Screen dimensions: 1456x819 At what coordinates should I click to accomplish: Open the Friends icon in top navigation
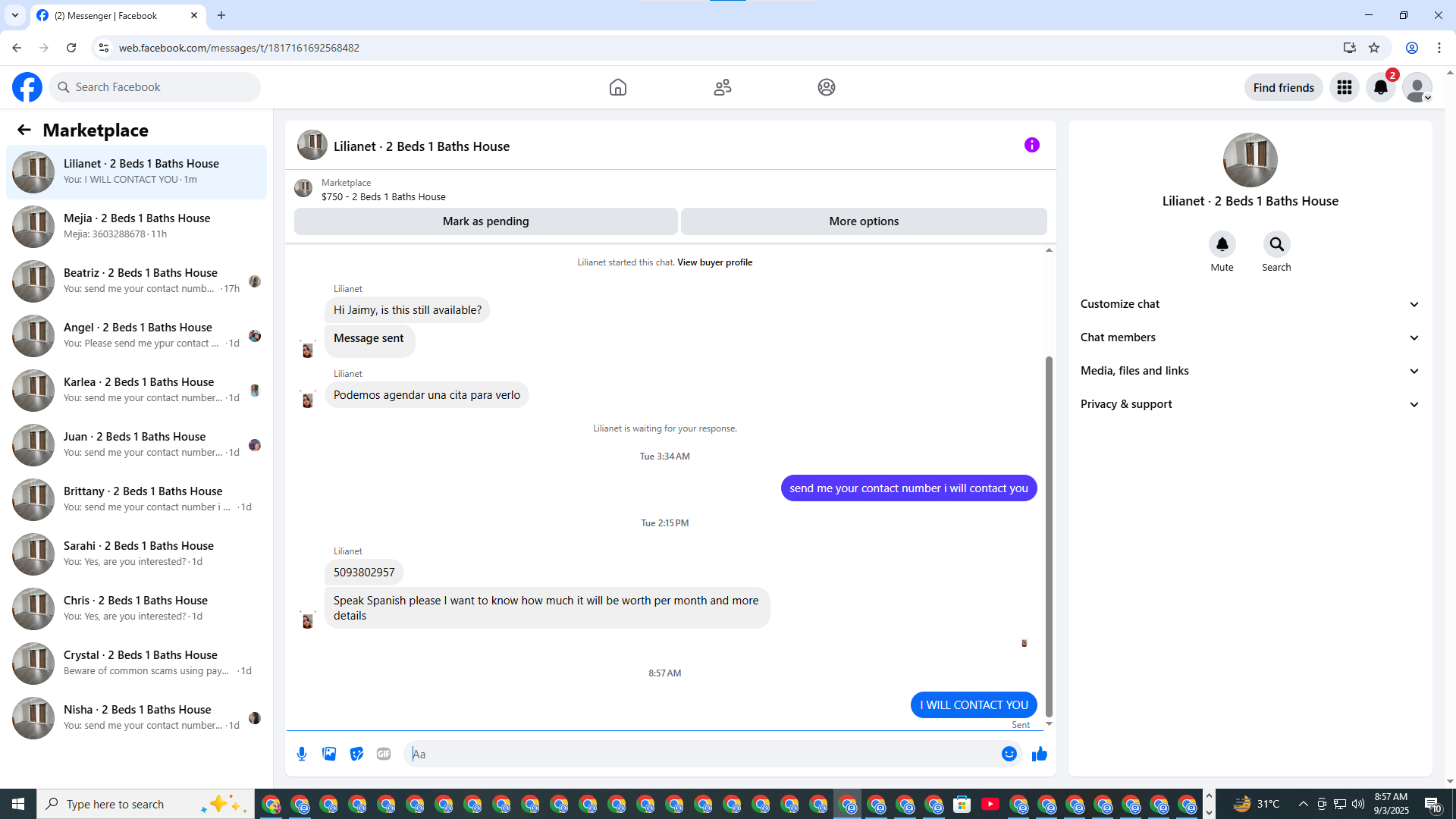pyautogui.click(x=723, y=87)
